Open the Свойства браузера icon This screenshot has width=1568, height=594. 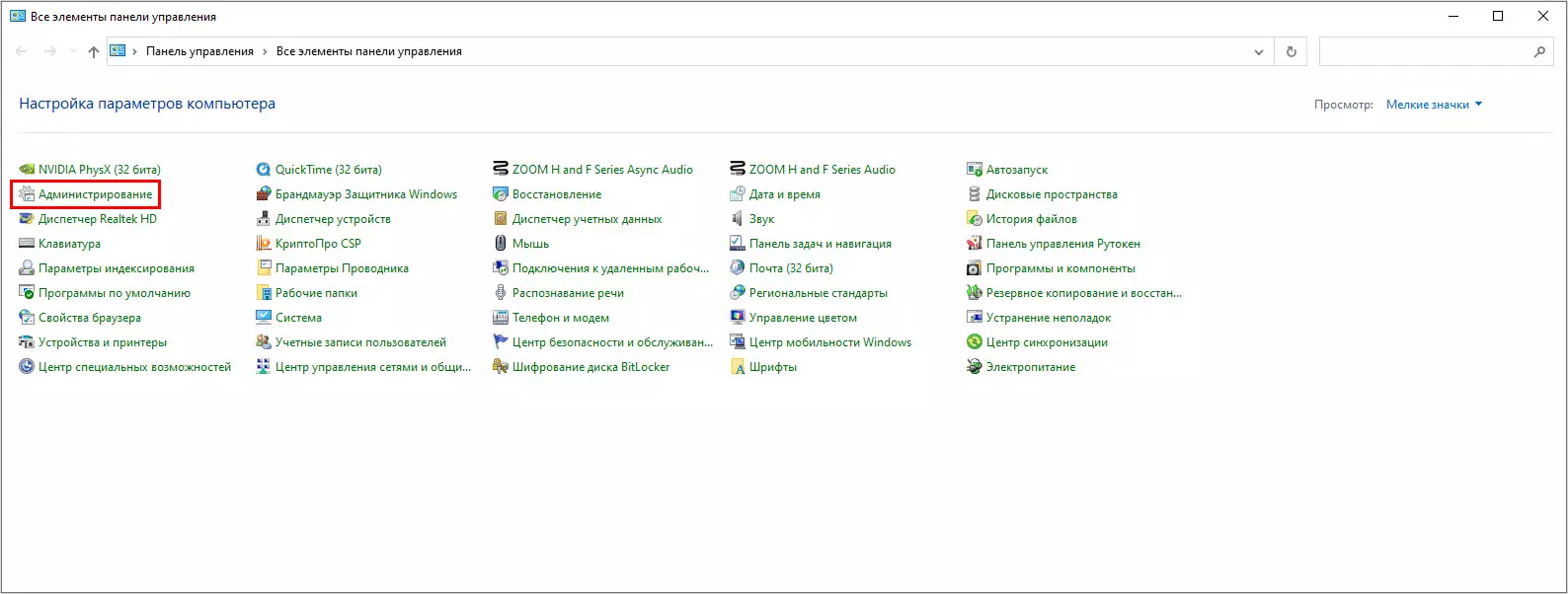[x=27, y=318]
